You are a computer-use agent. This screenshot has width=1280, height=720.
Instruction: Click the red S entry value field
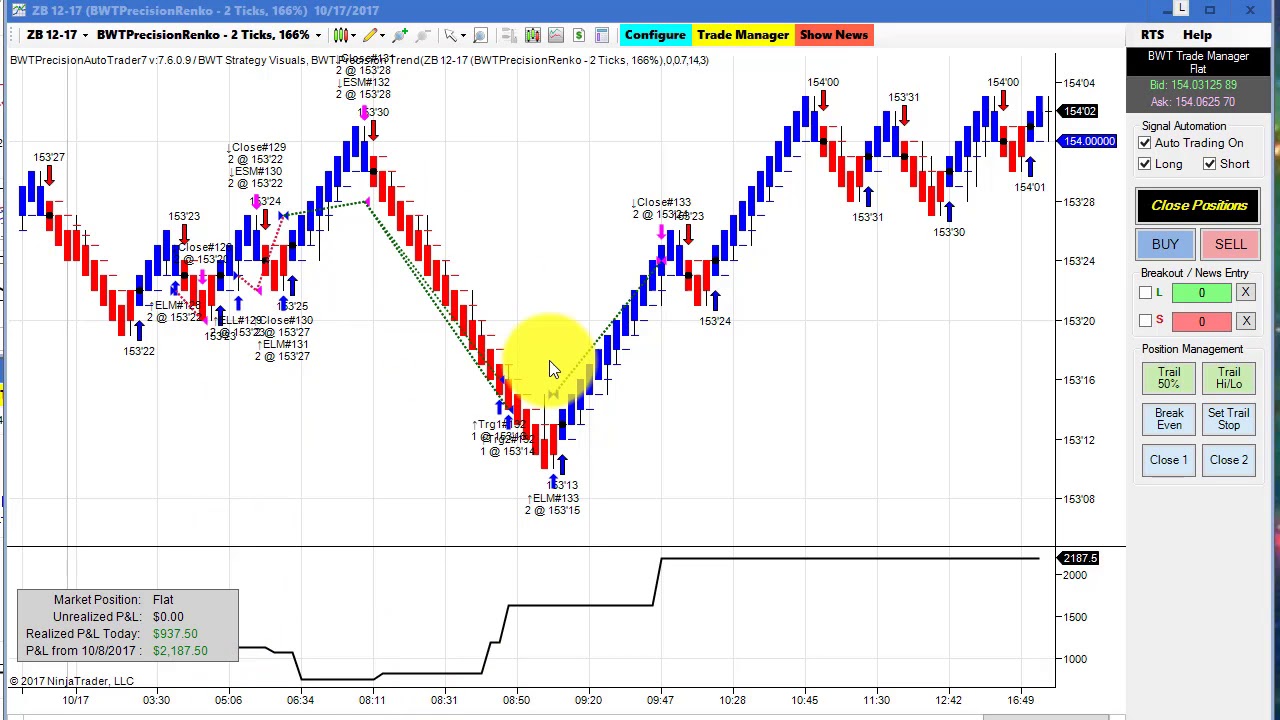pos(1202,321)
